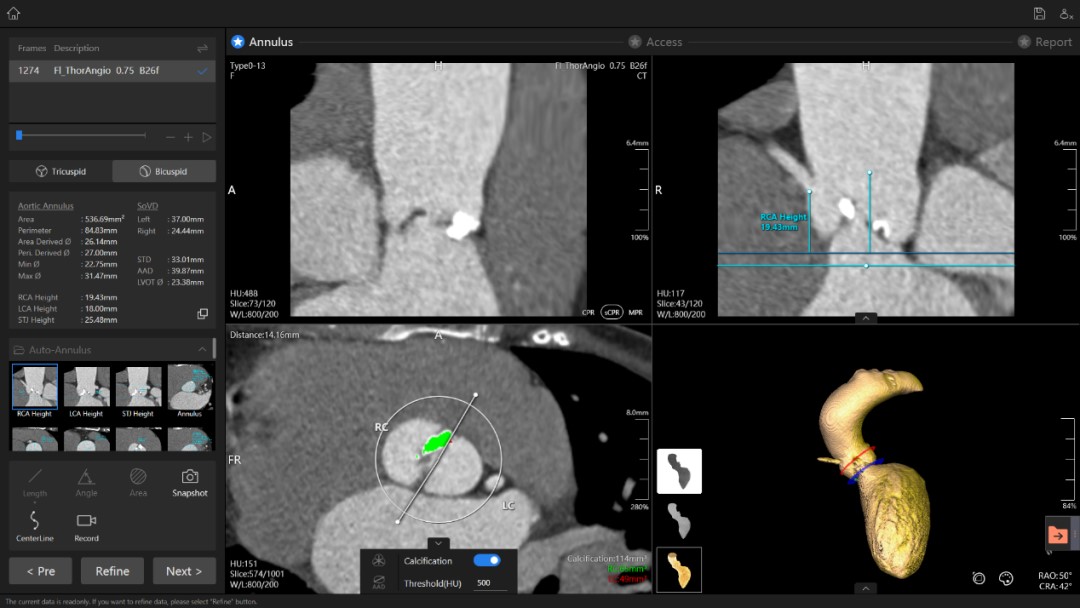The width and height of the screenshot is (1080, 608).
Task: Collapse the calcification settings panel chevron
Action: coord(438,543)
